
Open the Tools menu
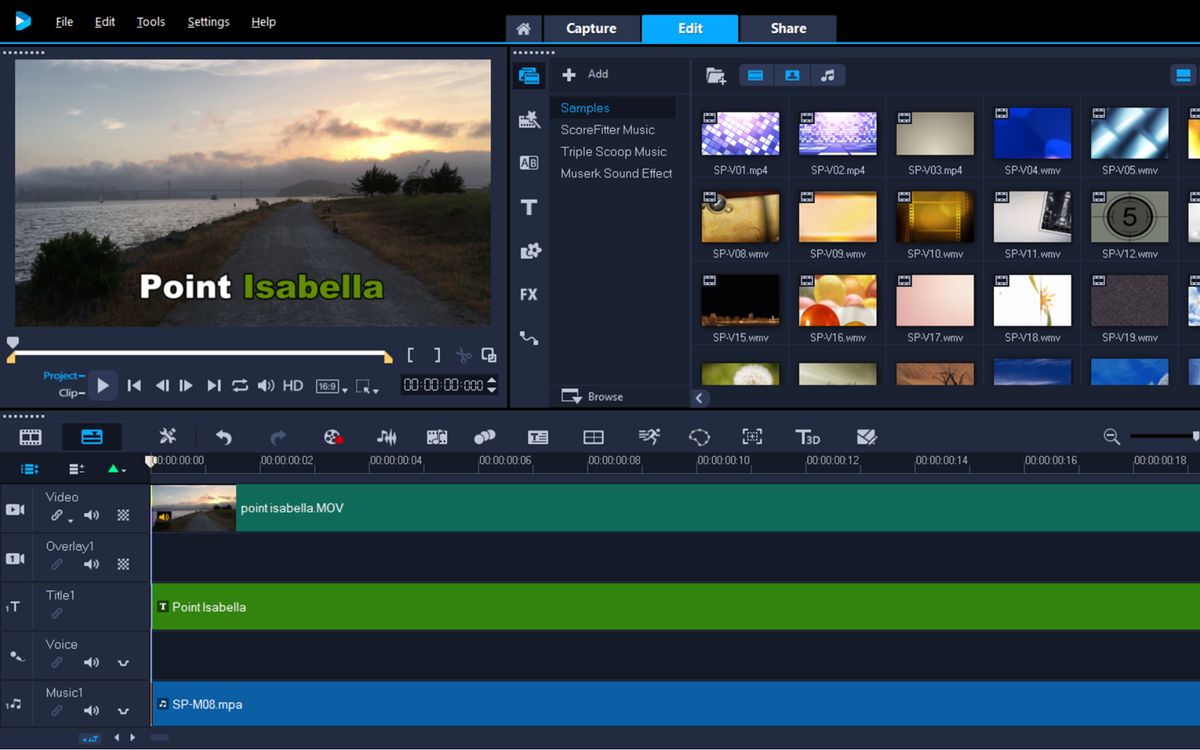[150, 21]
